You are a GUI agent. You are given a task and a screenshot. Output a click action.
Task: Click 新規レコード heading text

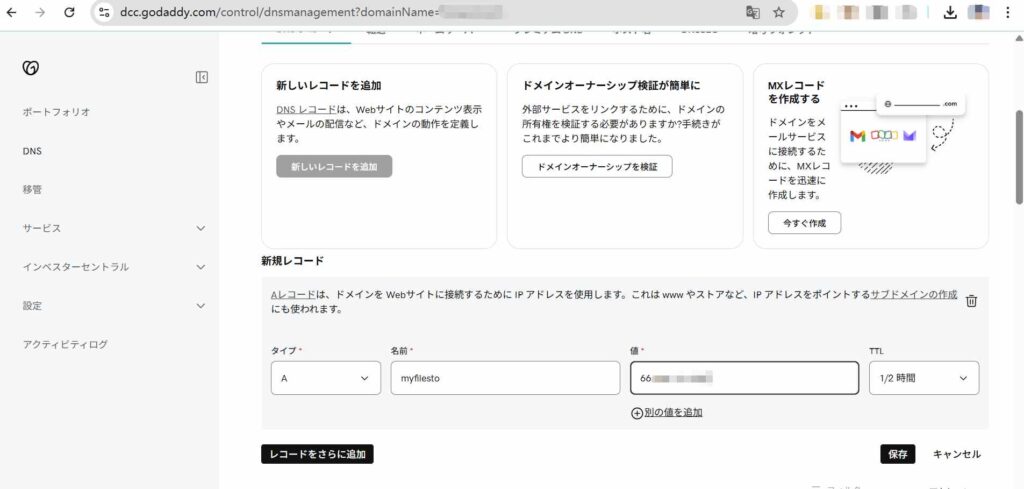[x=293, y=260]
